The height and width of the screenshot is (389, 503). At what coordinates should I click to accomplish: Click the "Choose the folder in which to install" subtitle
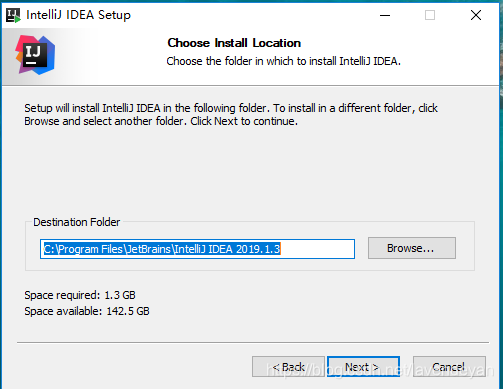tap(283, 61)
